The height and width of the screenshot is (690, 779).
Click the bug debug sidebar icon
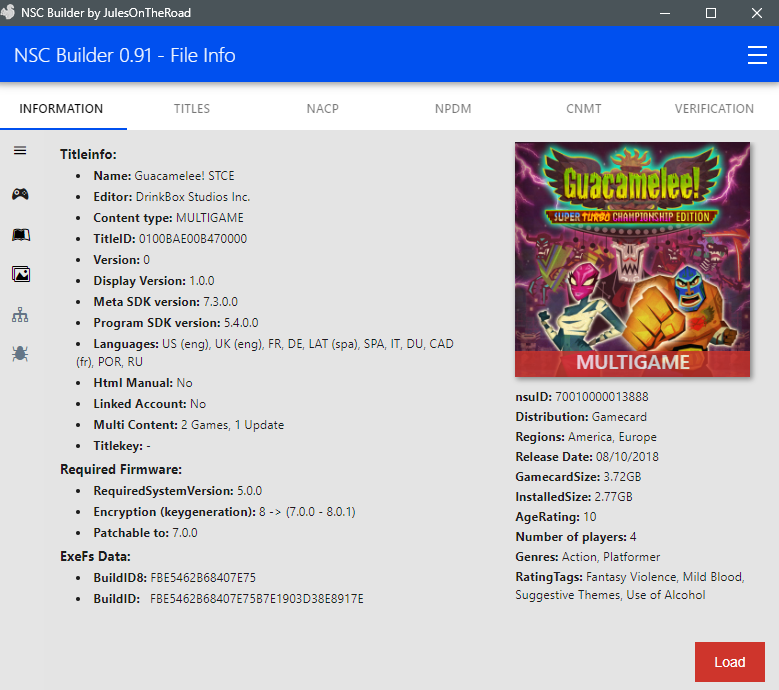pyautogui.click(x=20, y=354)
